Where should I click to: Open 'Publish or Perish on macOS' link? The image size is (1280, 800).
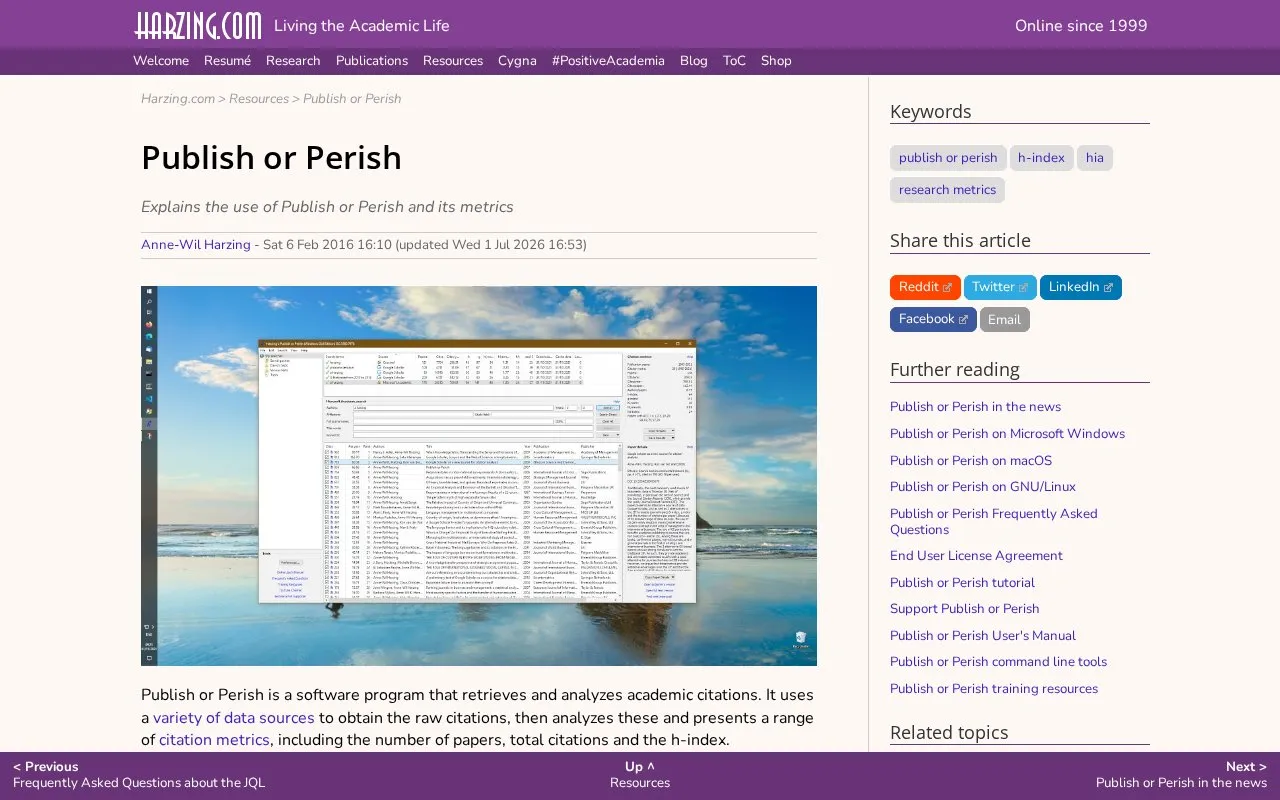pos(971,461)
